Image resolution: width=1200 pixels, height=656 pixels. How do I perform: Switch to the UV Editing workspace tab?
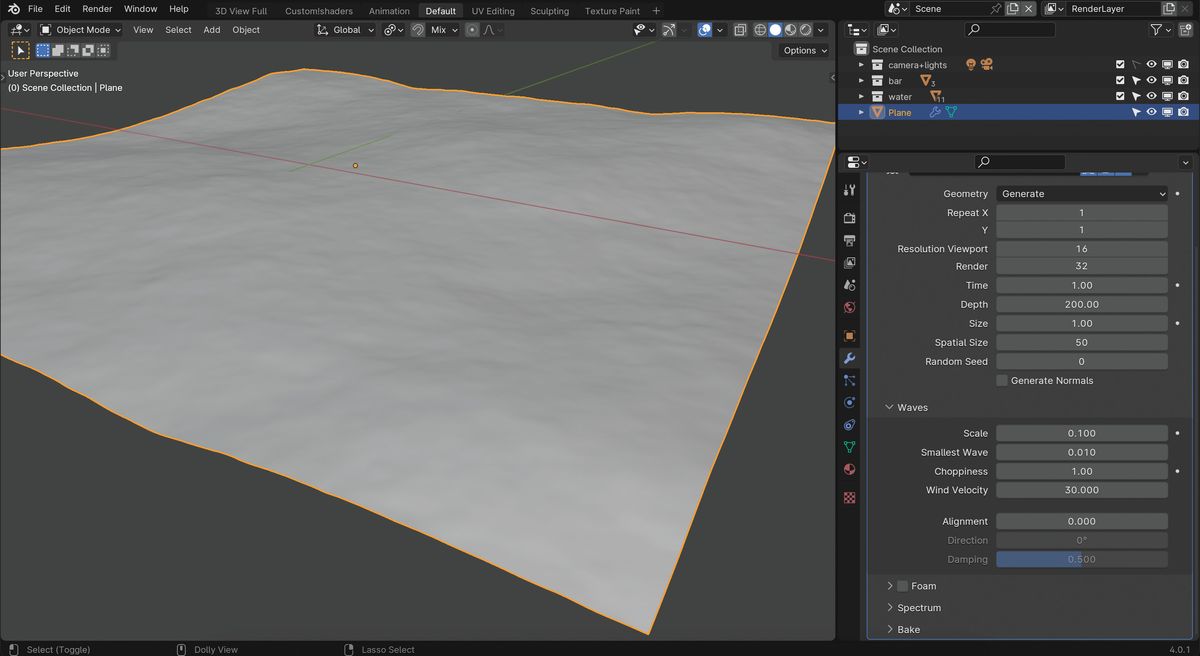pyautogui.click(x=493, y=10)
